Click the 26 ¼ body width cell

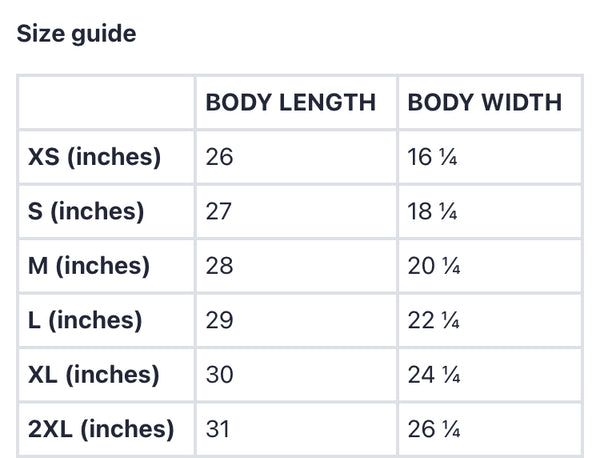click(x=434, y=430)
